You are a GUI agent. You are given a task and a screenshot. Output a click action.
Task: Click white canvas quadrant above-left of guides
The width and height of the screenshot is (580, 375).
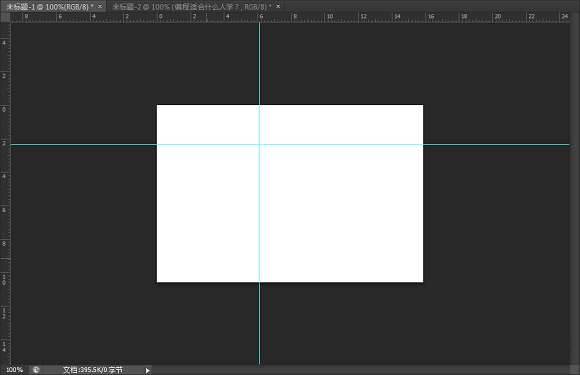[x=208, y=124]
